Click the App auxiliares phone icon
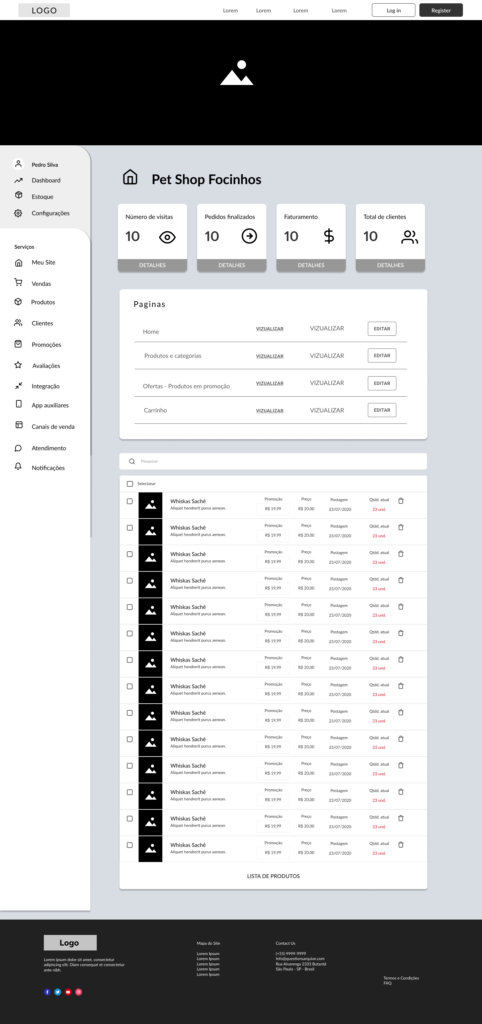This screenshot has width=482, height=1024. [x=18, y=404]
